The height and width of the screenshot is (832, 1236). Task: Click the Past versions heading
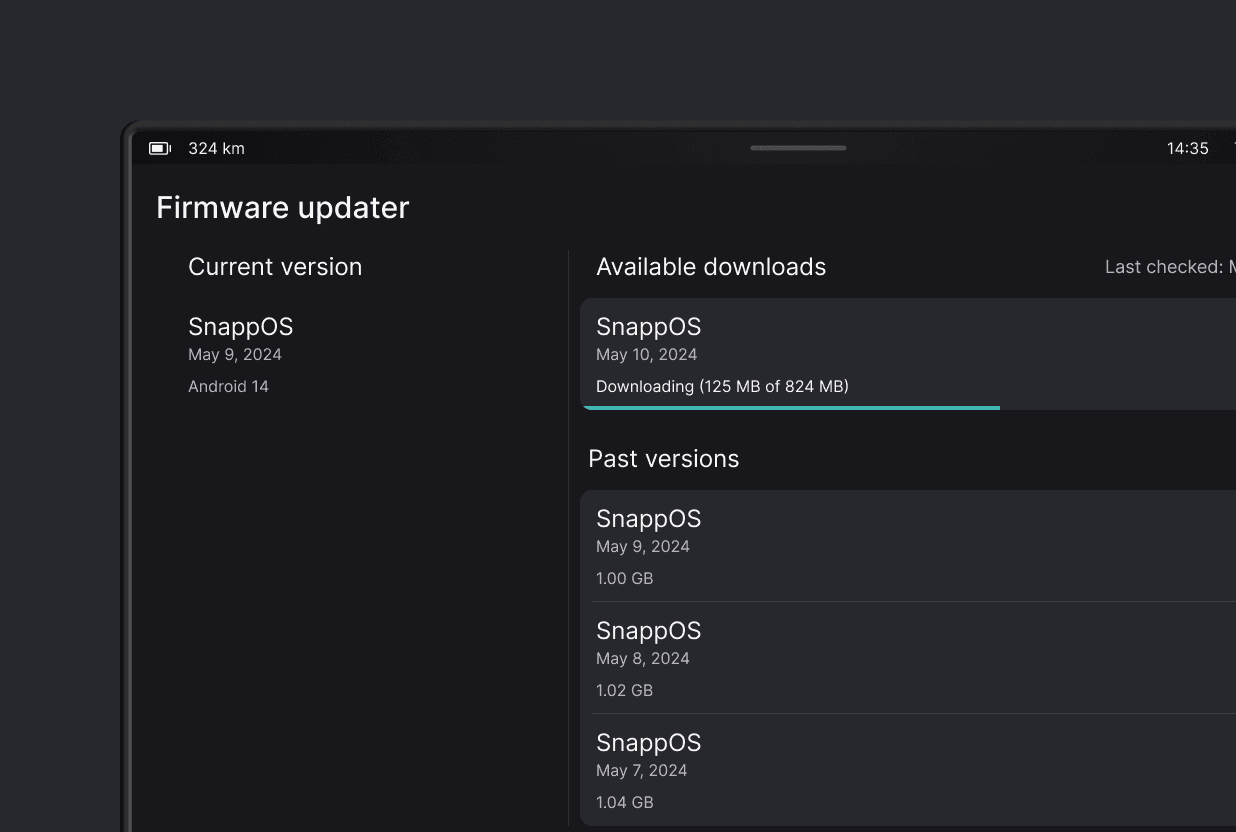(x=664, y=459)
